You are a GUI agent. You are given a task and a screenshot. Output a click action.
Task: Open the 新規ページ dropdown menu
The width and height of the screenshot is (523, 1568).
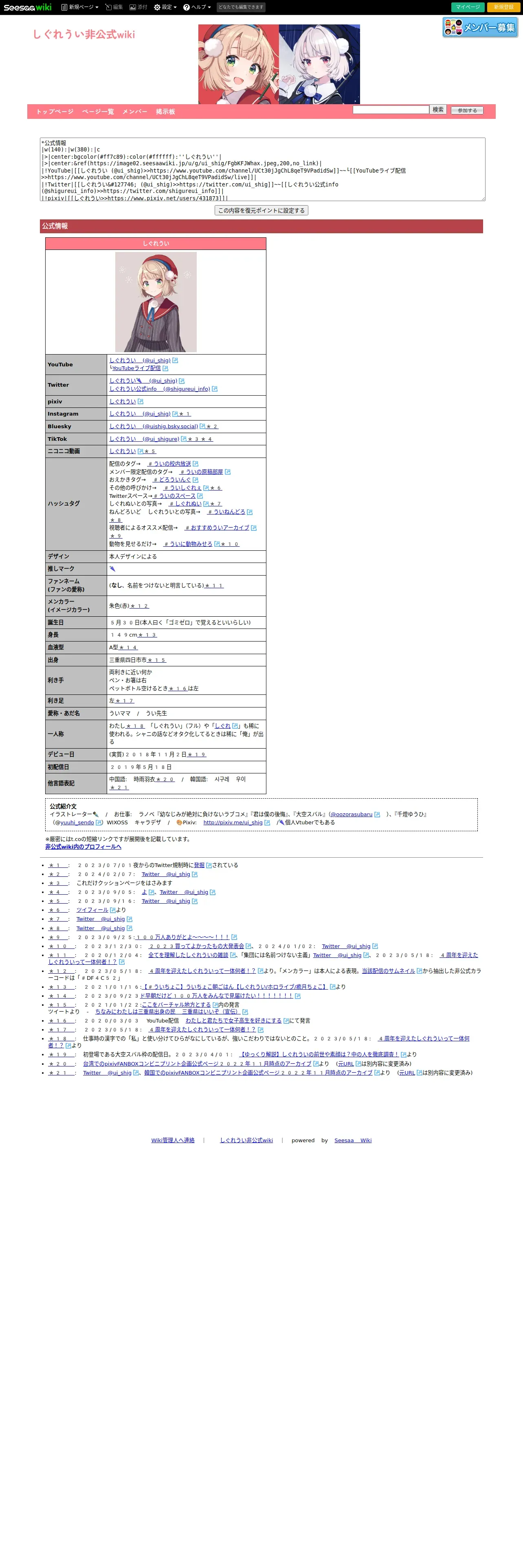click(x=80, y=7)
